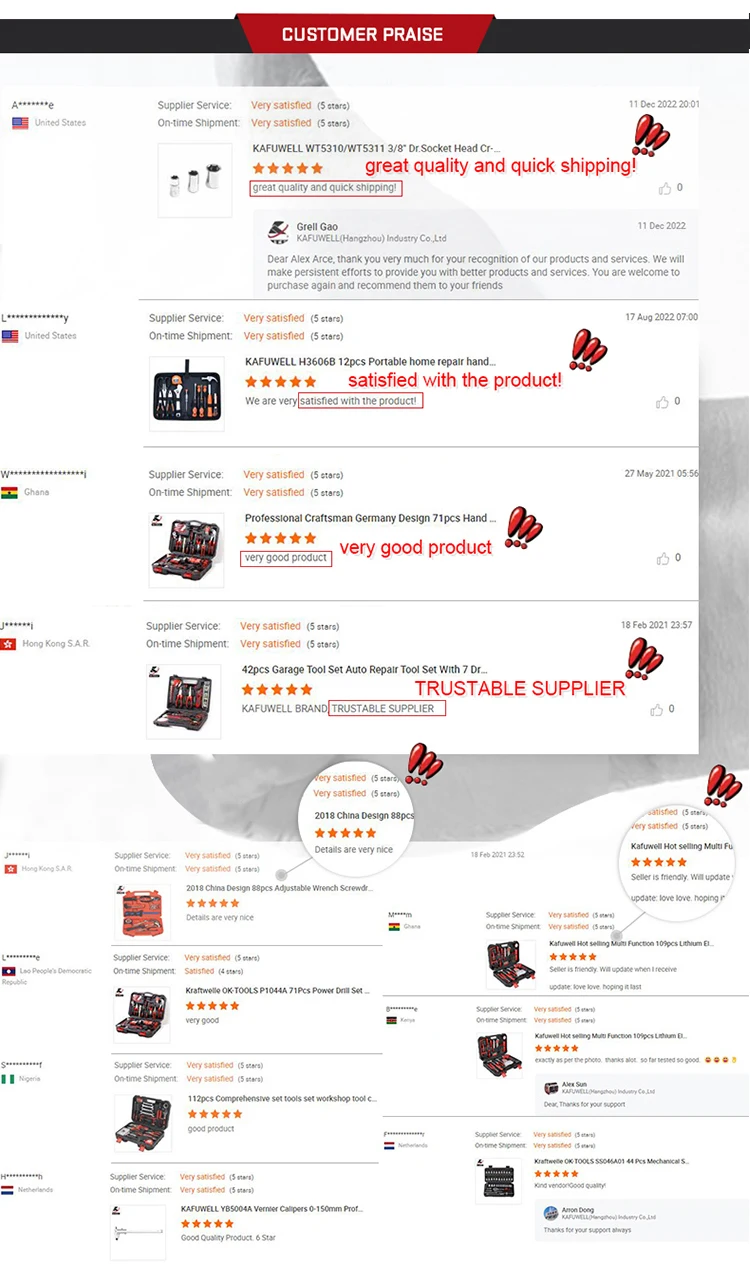The width and height of the screenshot is (750, 1275).
Task: Click thumbs-up on the Ghana 'very good product' review
Action: click(662, 558)
